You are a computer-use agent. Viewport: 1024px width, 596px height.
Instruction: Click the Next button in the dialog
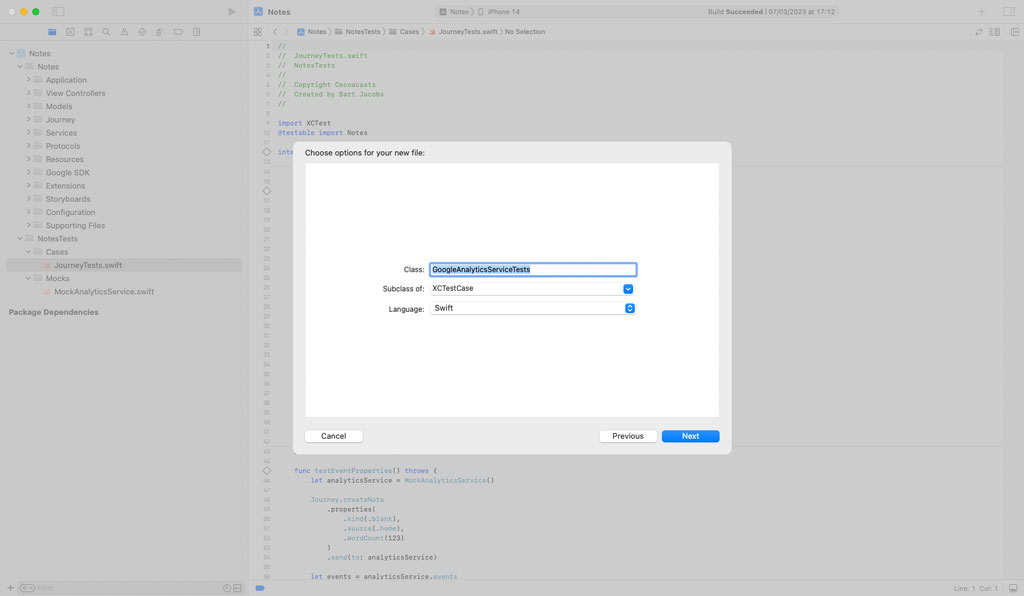click(690, 436)
